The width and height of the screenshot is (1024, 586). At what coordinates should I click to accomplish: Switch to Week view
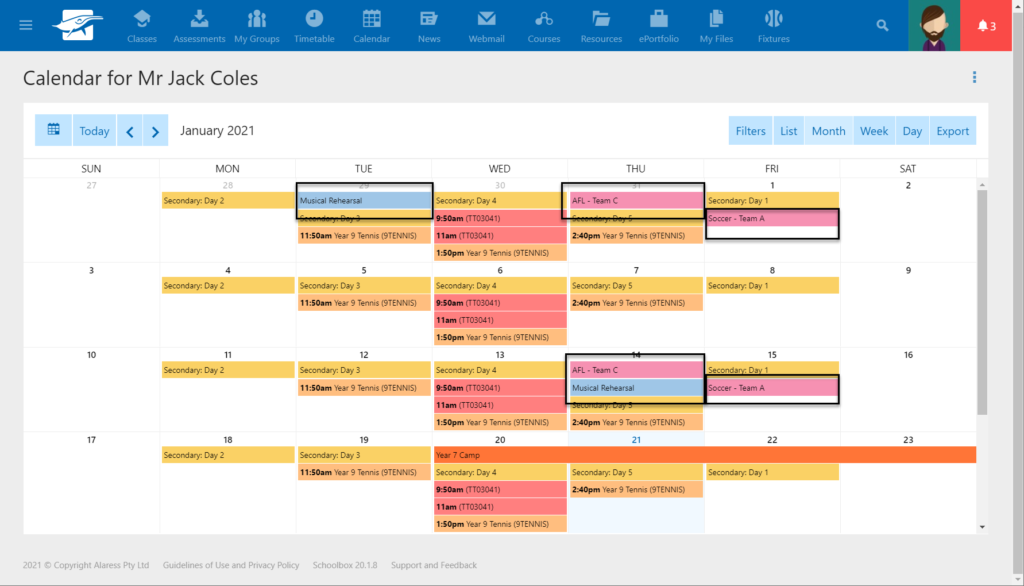(873, 130)
